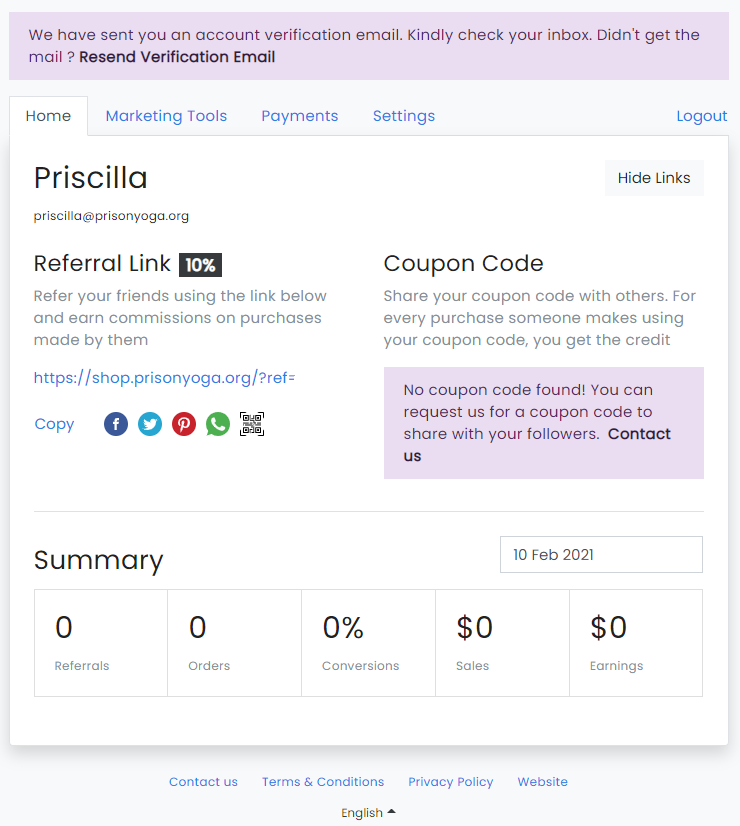Open the Summary date picker field
The width and height of the screenshot is (740, 826).
pyautogui.click(x=601, y=555)
